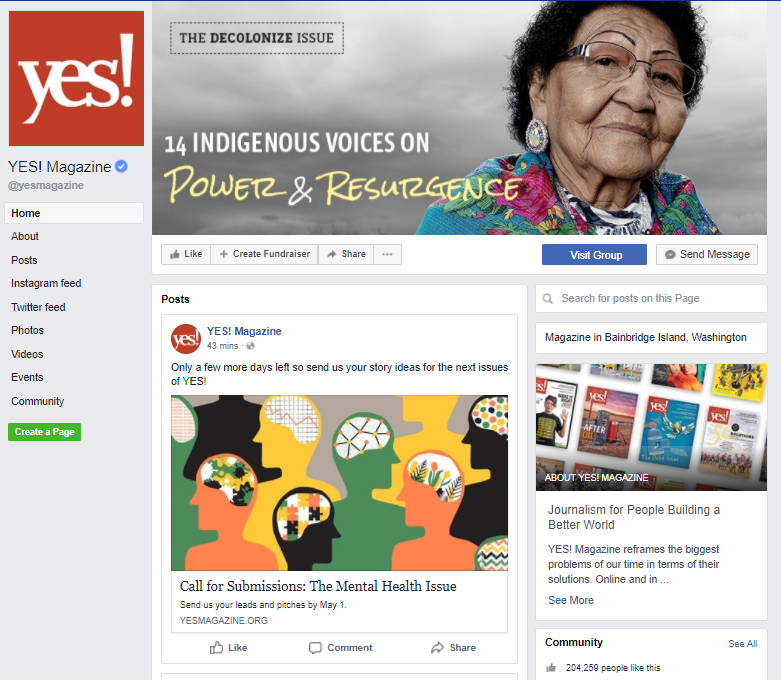The height and width of the screenshot is (680, 781).
Task: Click the post's YES! avatar icon
Action: coord(186,339)
